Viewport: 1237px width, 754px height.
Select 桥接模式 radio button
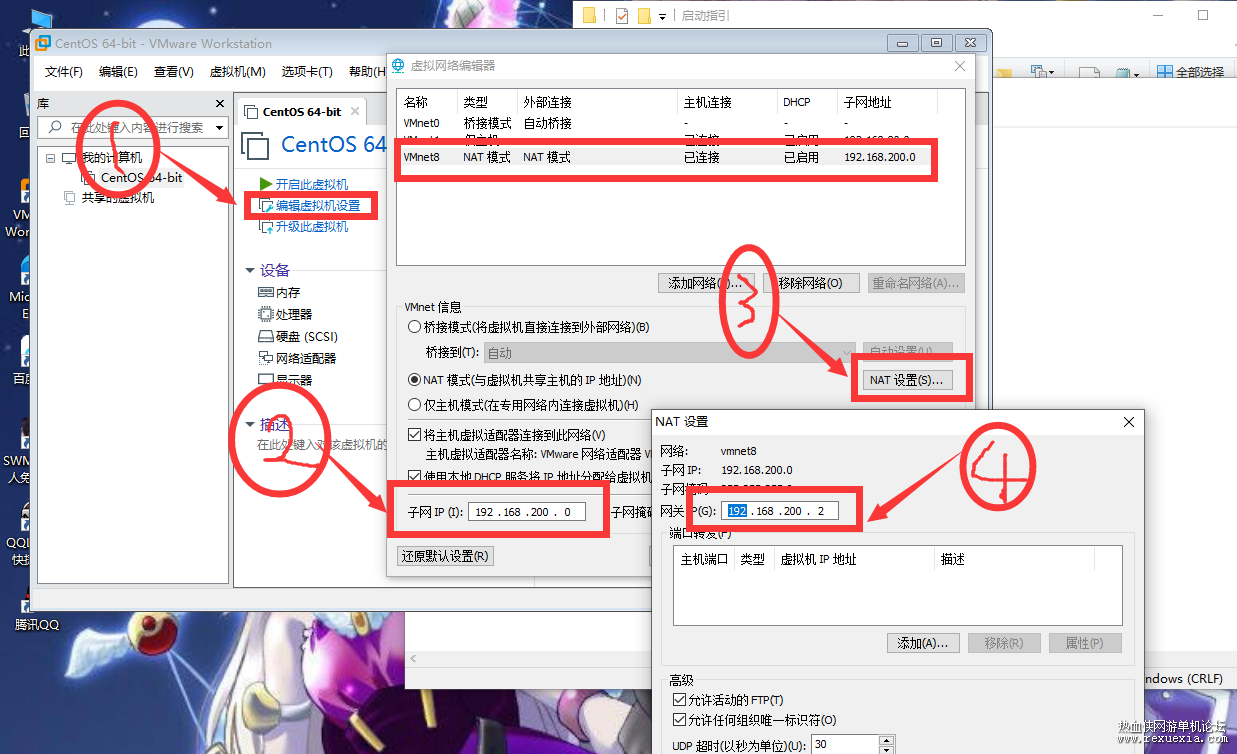pos(414,327)
